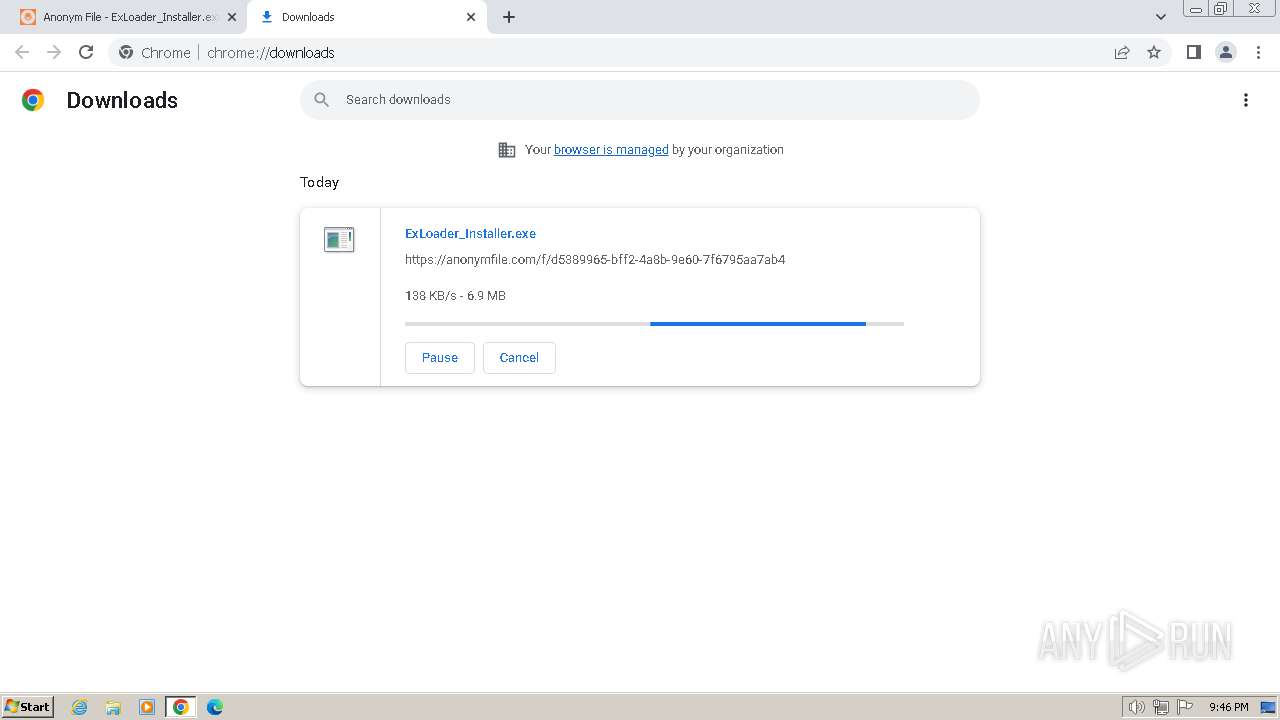Reload the downloads page
Image resolution: width=1280 pixels, height=720 pixels.
[86, 52]
